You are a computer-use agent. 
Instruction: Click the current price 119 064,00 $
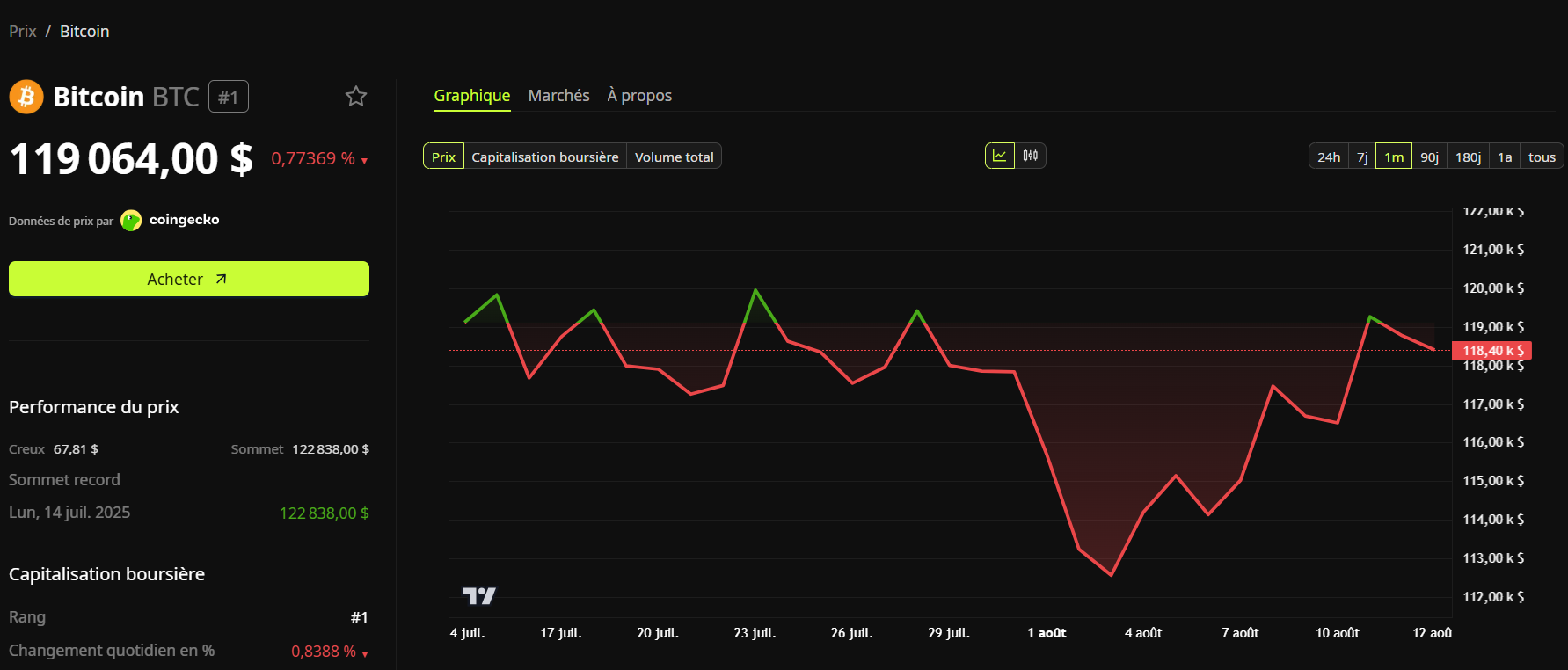[131, 159]
